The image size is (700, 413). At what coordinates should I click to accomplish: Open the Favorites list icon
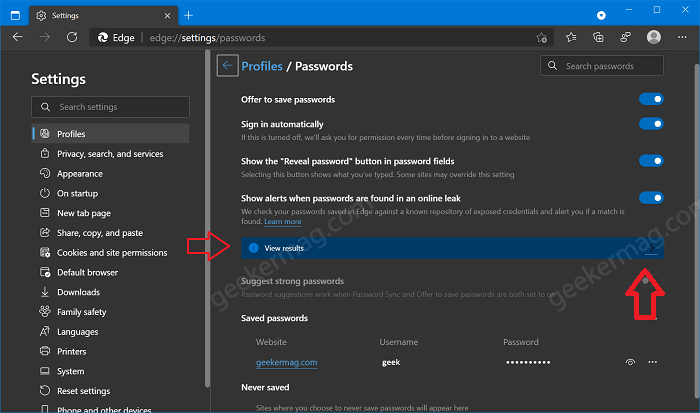click(x=571, y=37)
